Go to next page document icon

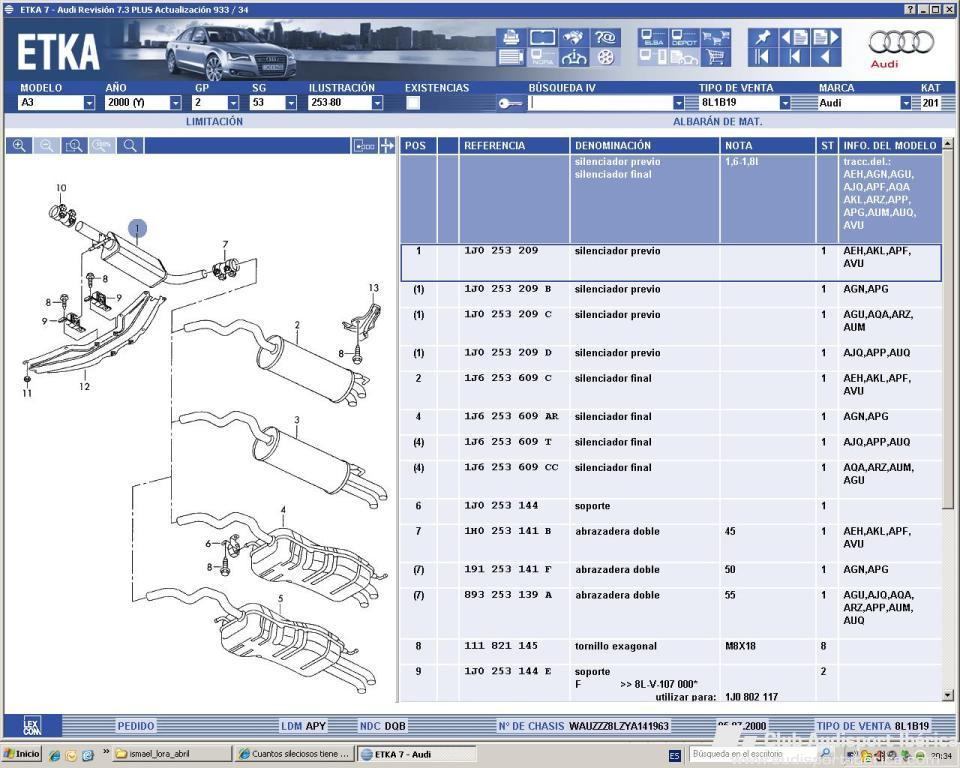tap(825, 38)
